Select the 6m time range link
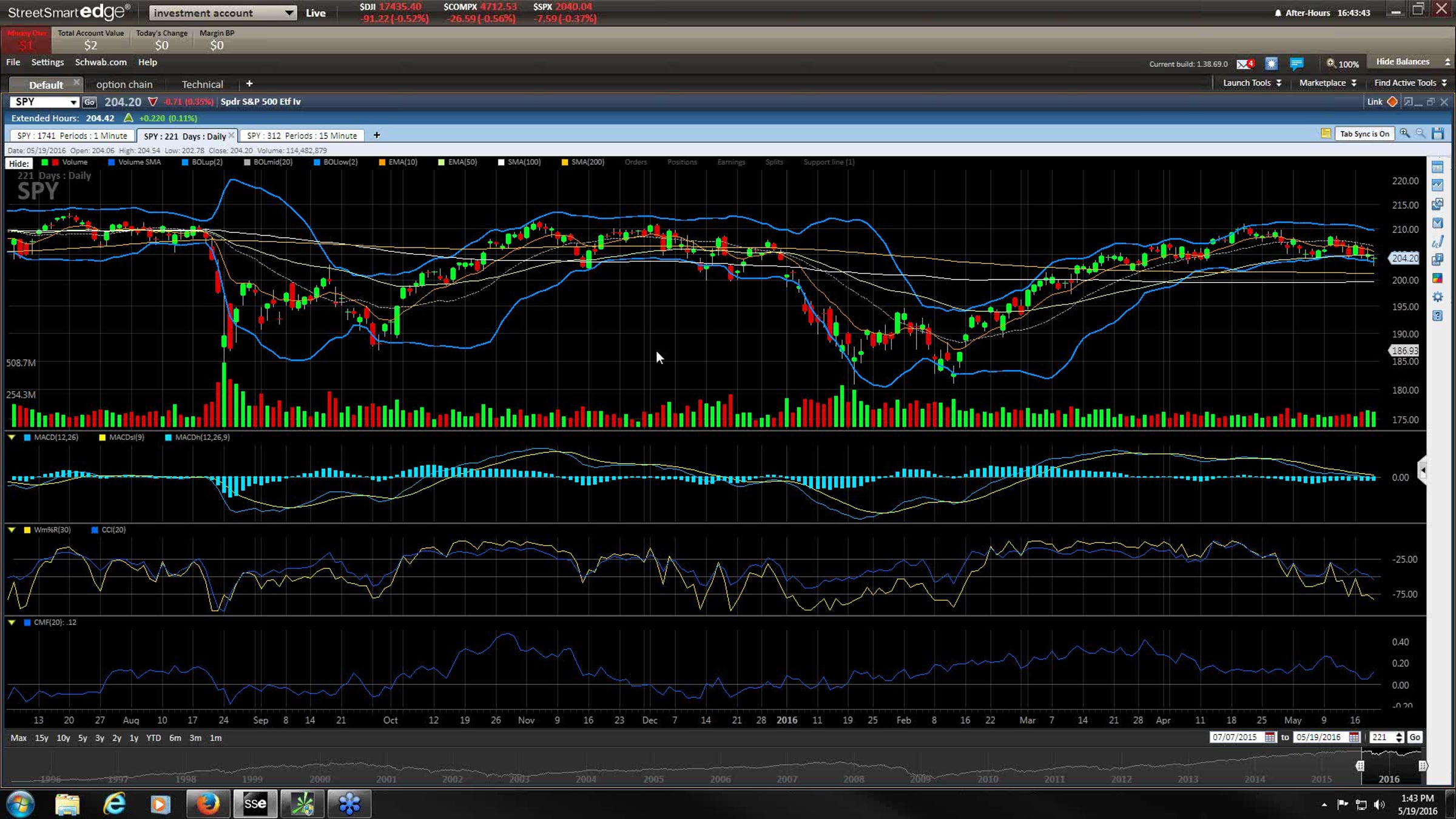The image size is (1456, 819). click(x=175, y=738)
